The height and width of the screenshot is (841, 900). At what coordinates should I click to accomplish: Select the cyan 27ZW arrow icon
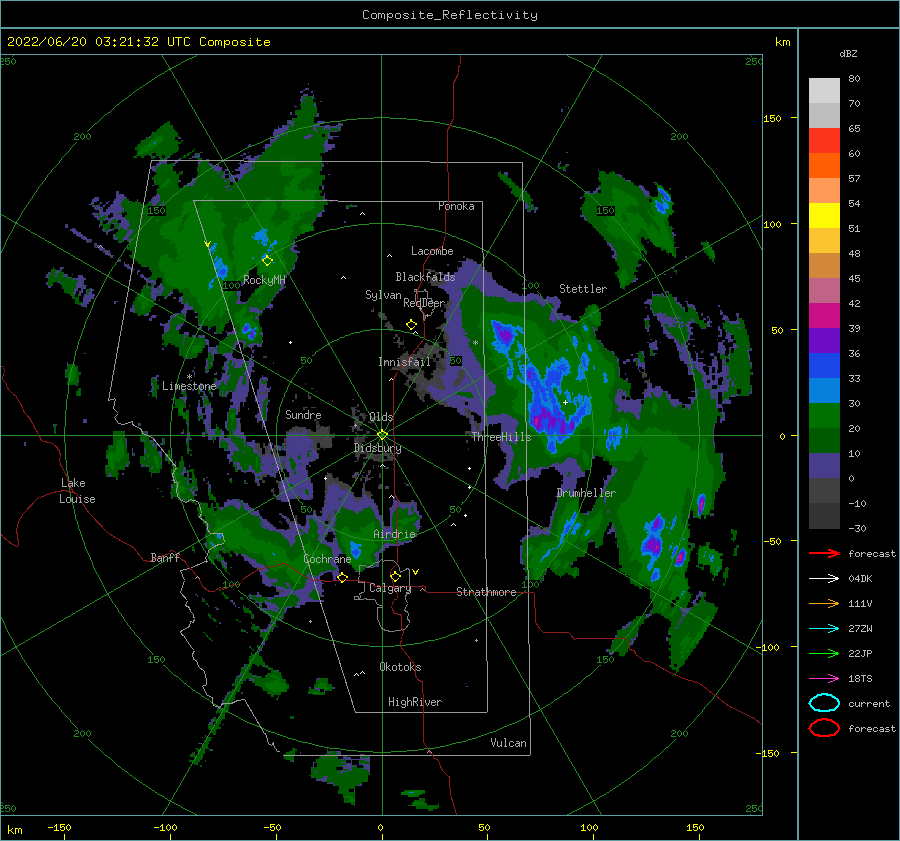pos(824,628)
